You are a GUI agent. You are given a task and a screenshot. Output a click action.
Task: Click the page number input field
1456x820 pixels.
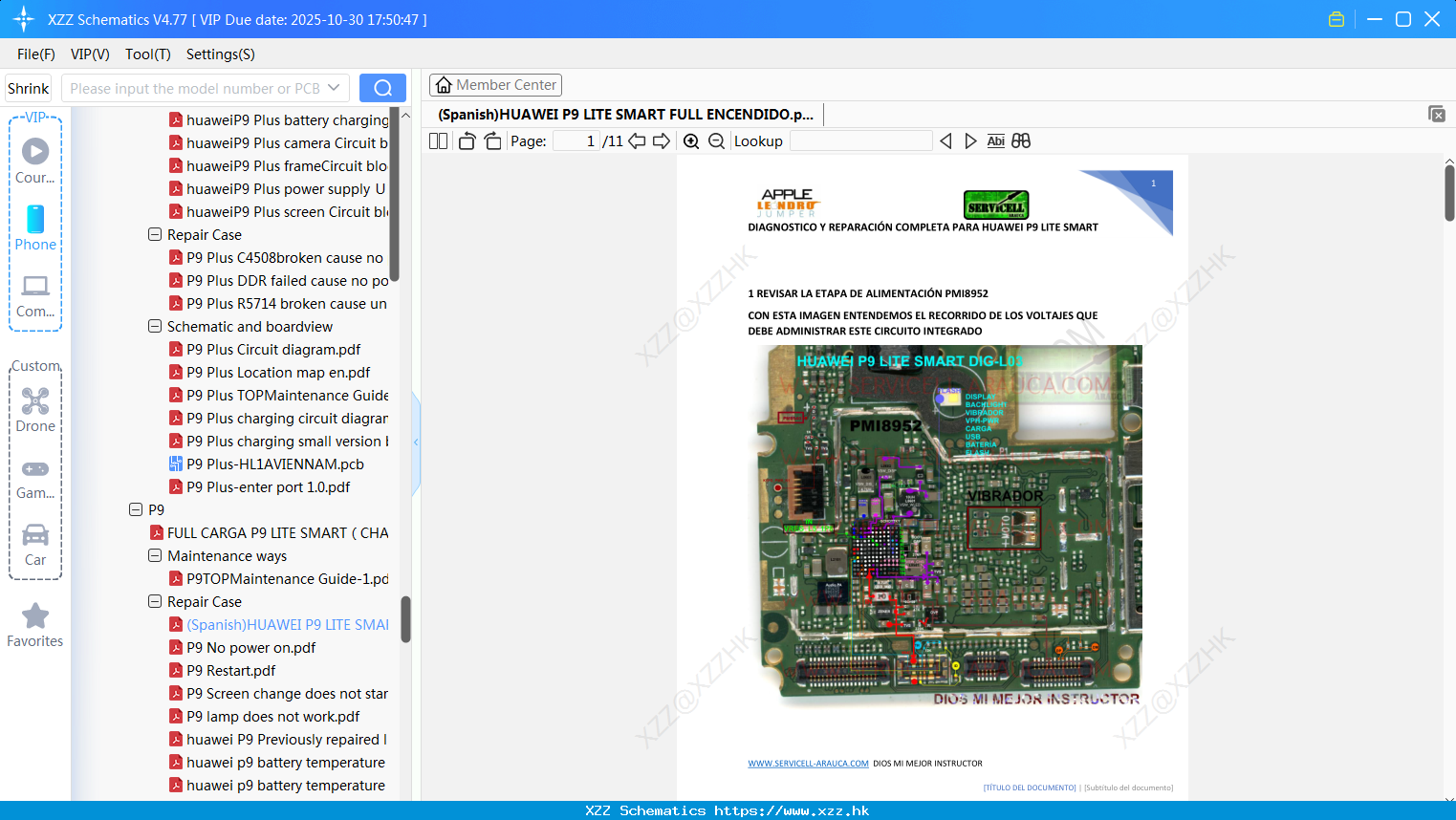[x=576, y=140]
